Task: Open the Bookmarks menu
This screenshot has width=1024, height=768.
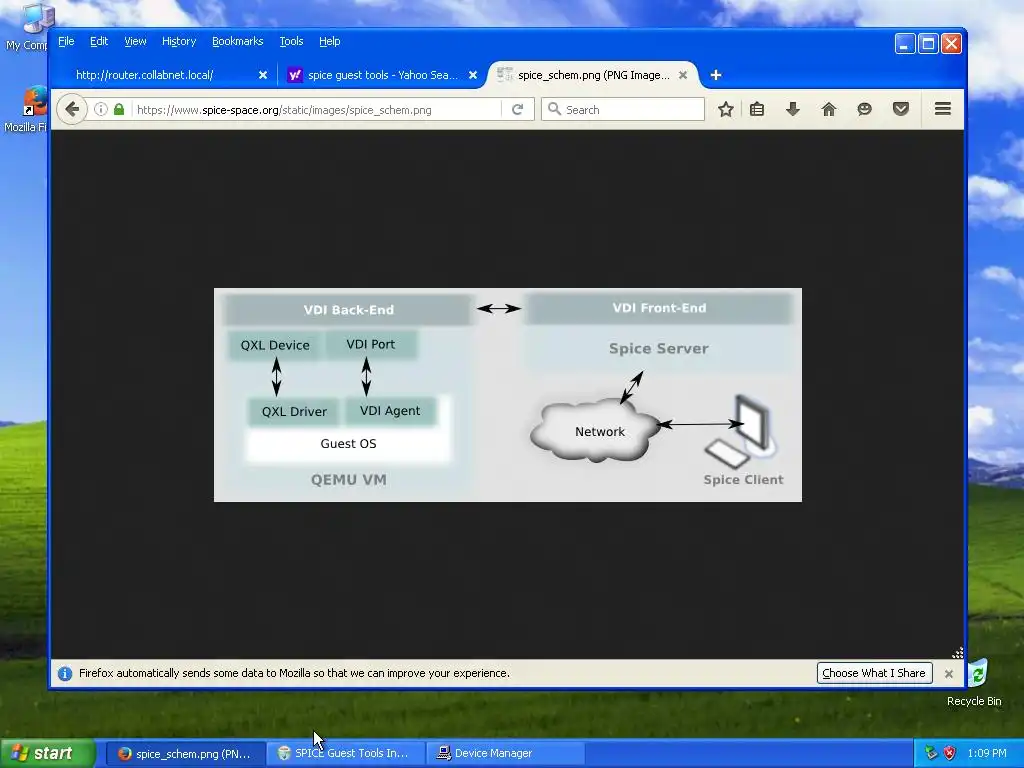Action: click(x=238, y=41)
